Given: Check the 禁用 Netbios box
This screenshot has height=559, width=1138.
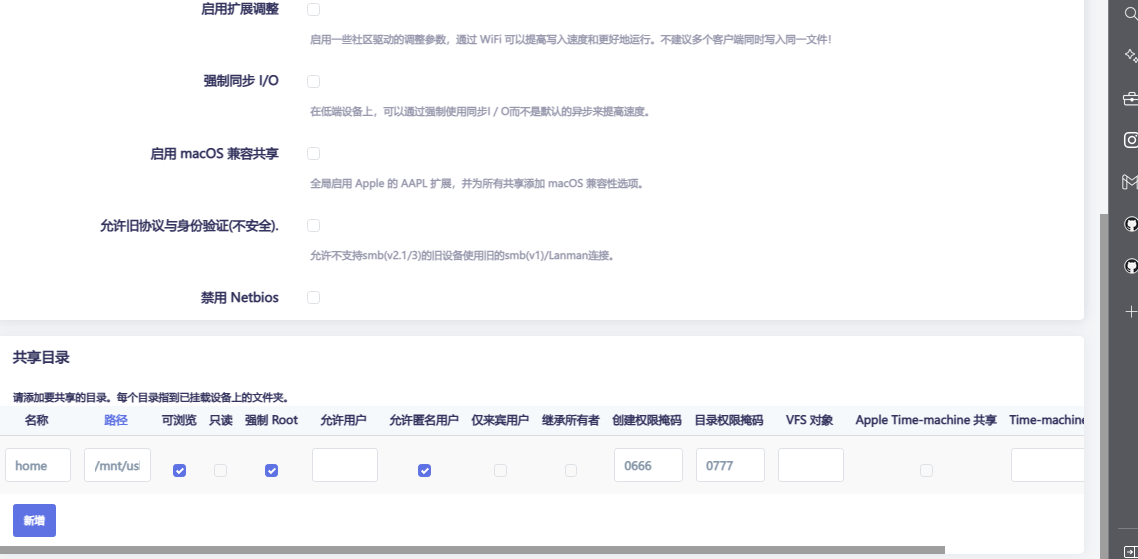Looking at the screenshot, I should 313,297.
